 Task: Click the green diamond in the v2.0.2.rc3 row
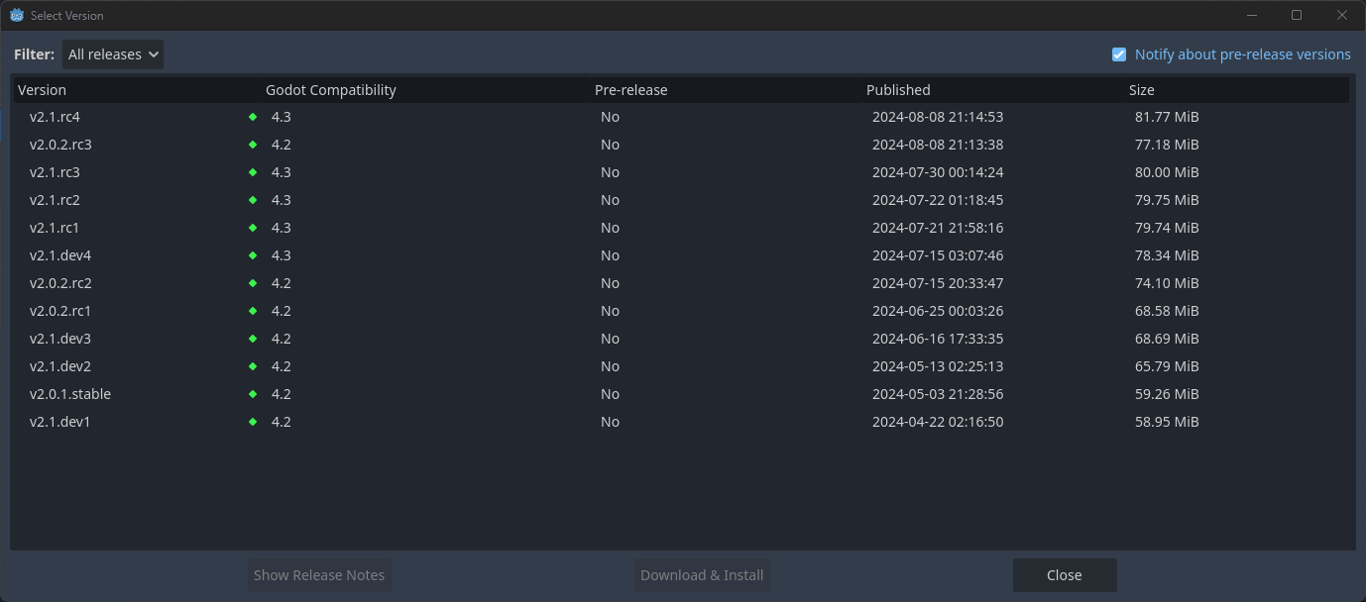[x=253, y=145]
